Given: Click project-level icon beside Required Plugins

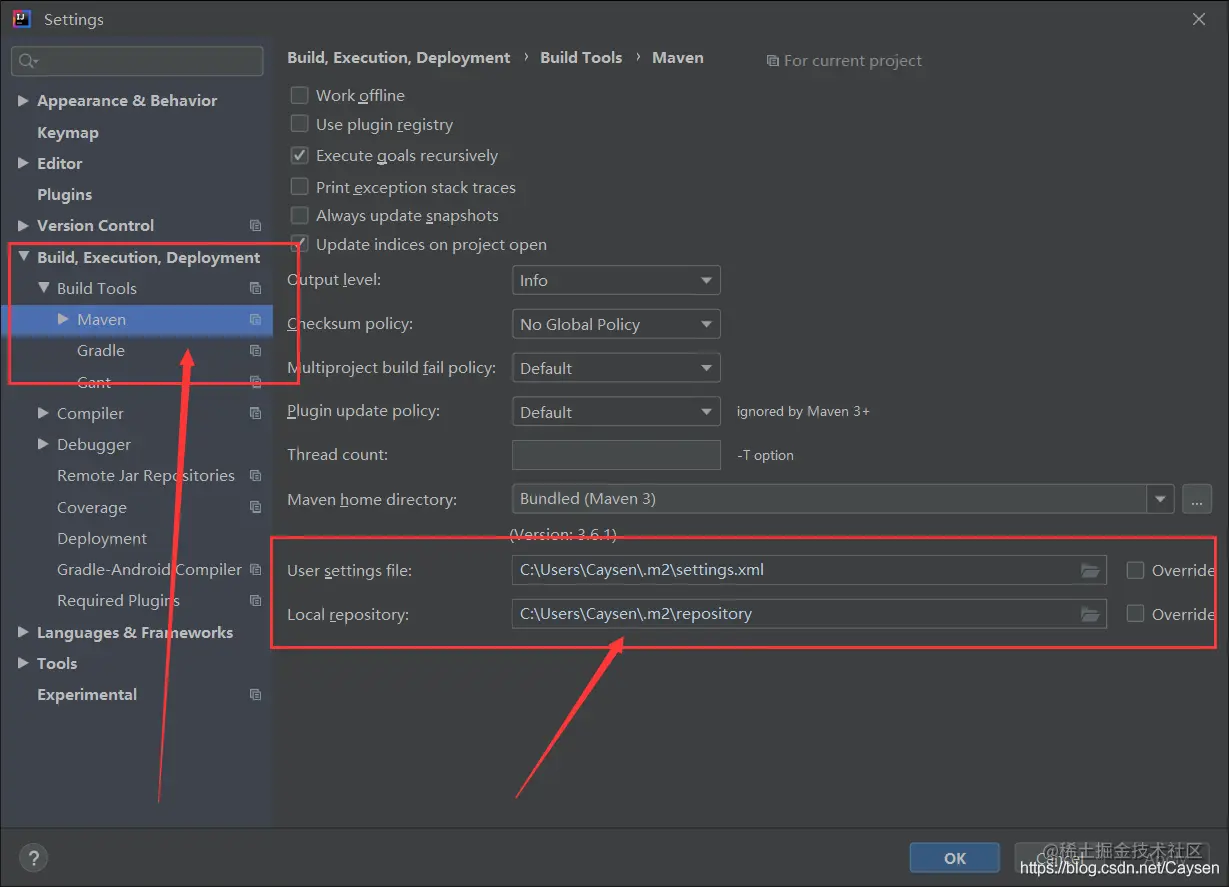Looking at the screenshot, I should click(x=255, y=601).
